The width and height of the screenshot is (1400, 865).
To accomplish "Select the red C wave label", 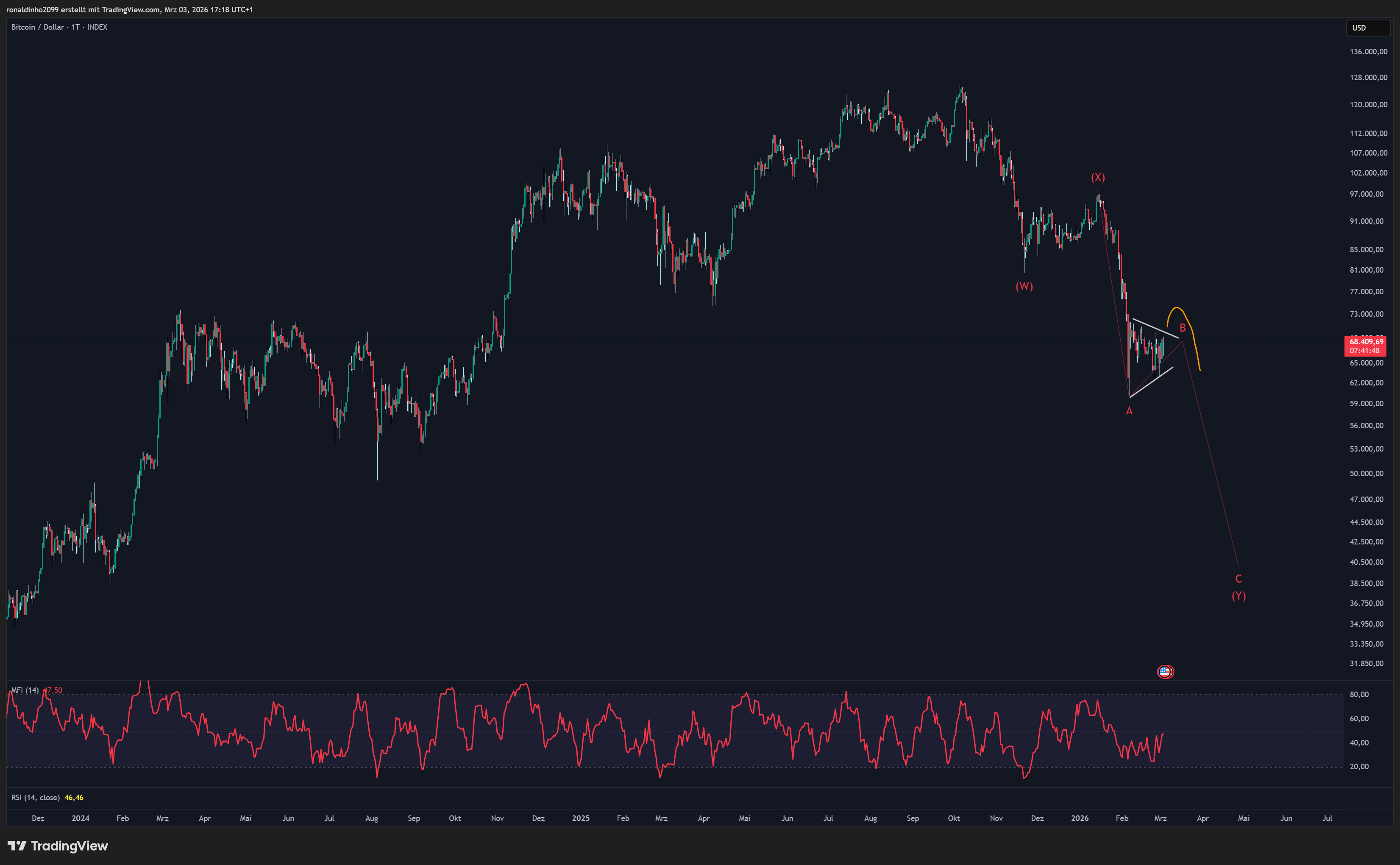I will (1238, 578).
